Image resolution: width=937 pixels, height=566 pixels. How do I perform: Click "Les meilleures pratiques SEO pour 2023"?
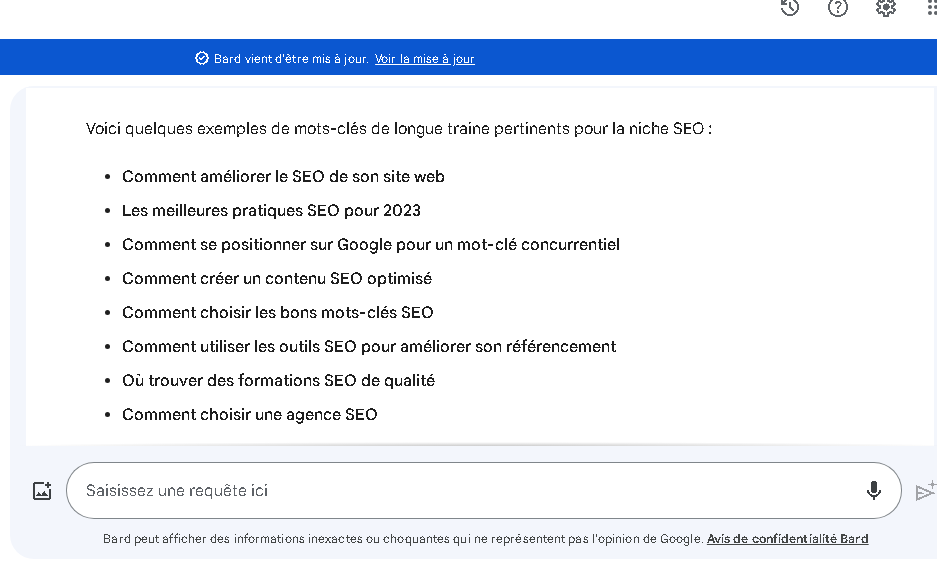(271, 211)
